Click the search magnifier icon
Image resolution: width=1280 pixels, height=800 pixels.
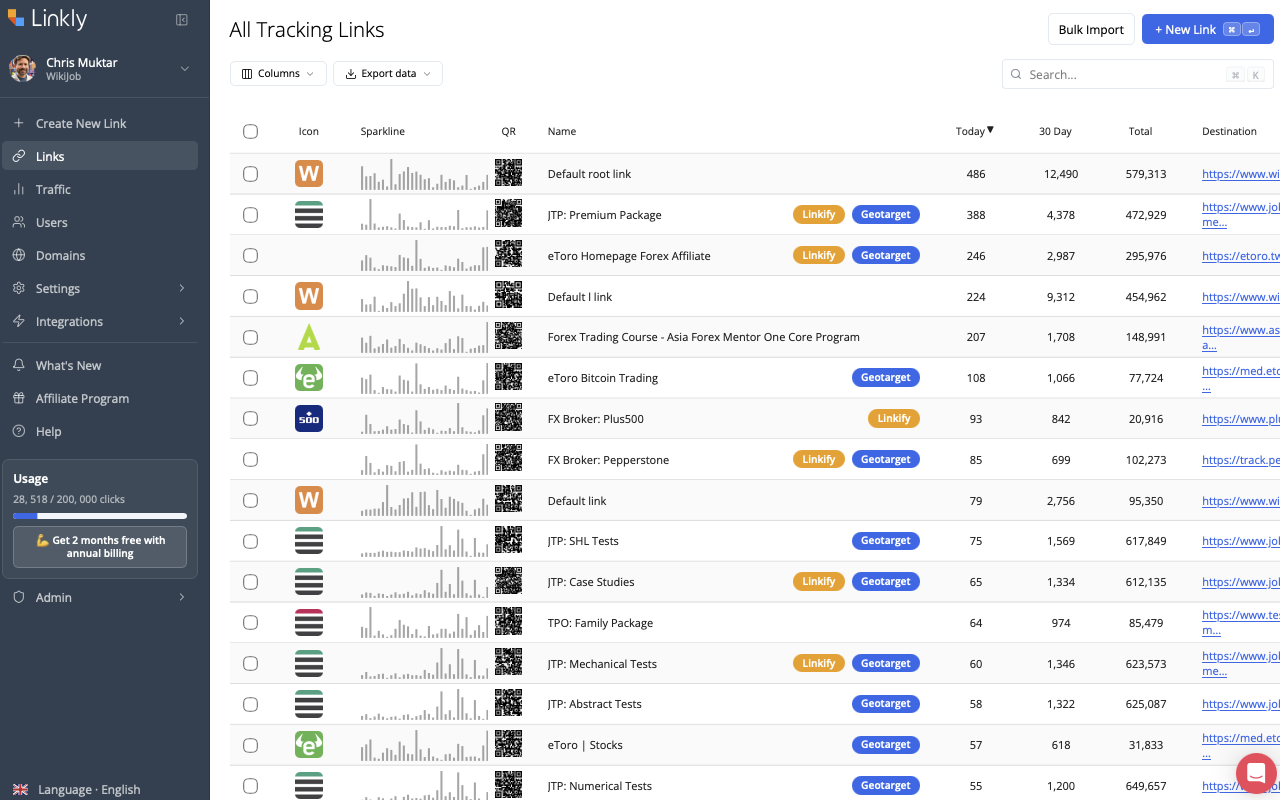click(x=1016, y=74)
